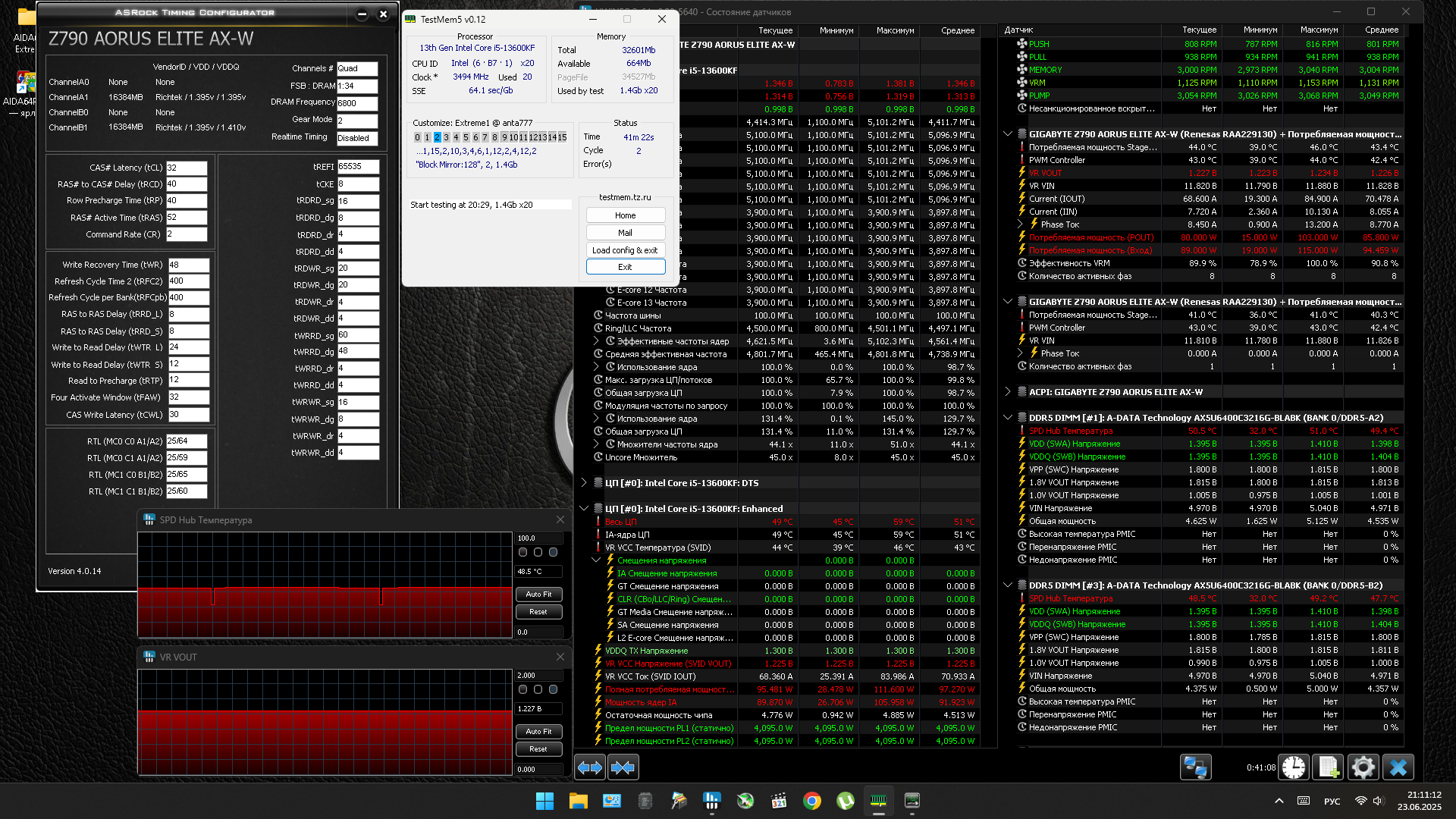Click the expand columns double-arrow icon
This screenshot has height=819, width=1456.
point(590,767)
